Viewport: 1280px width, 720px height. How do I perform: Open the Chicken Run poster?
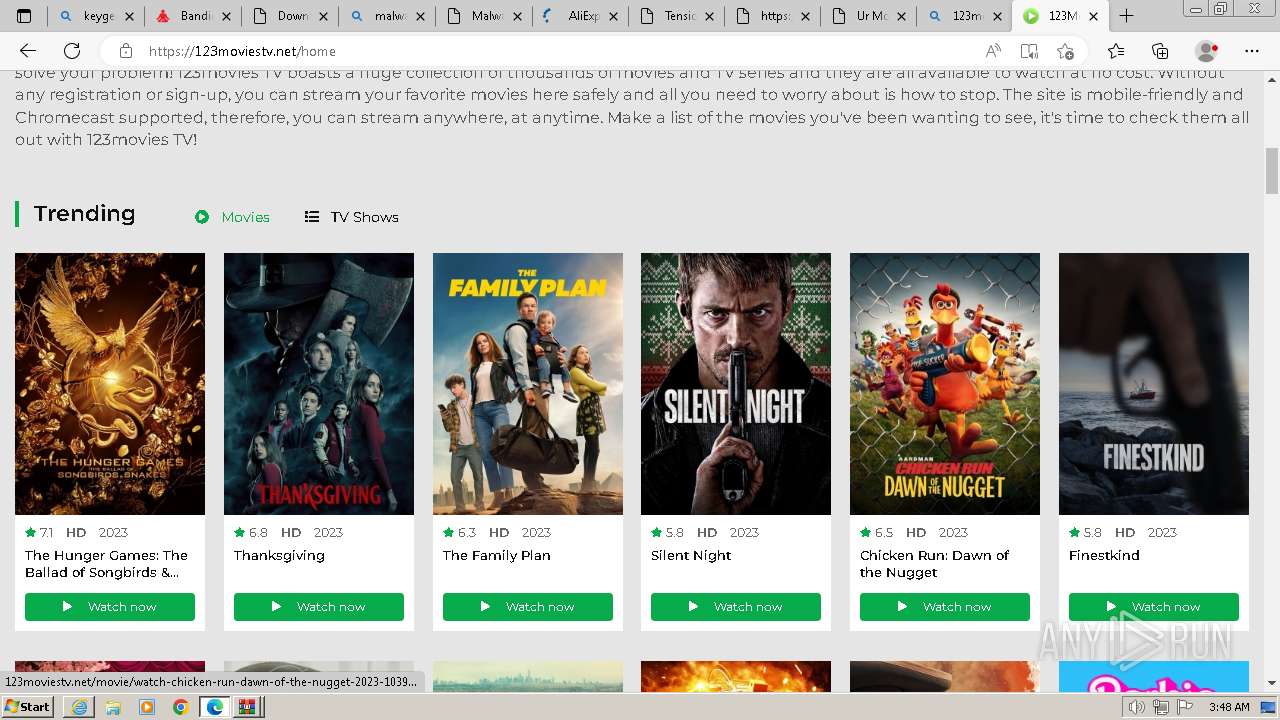click(945, 384)
